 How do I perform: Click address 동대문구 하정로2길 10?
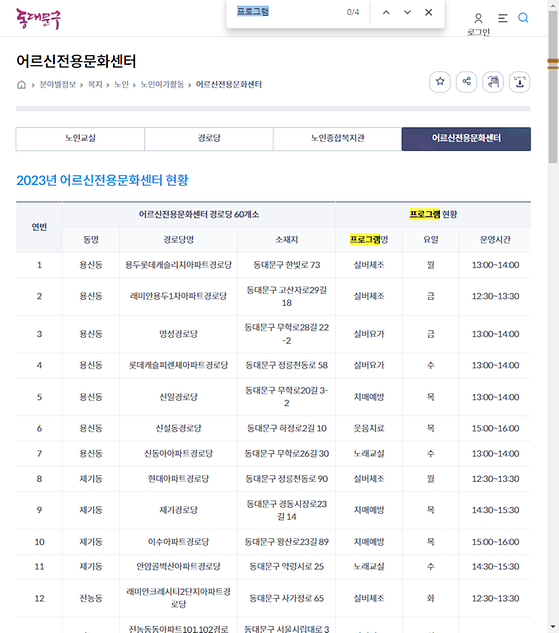click(x=287, y=428)
